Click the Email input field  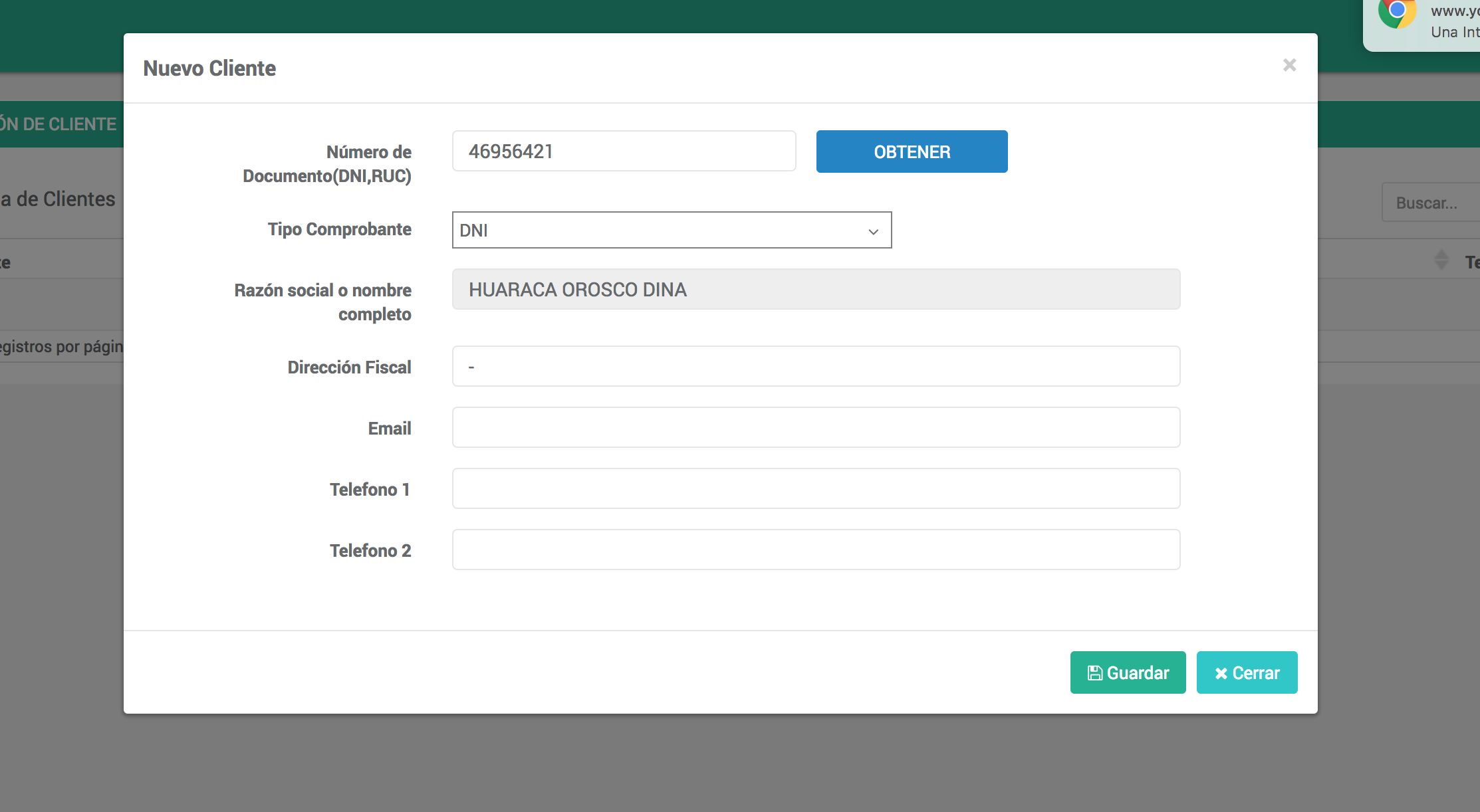pos(816,427)
